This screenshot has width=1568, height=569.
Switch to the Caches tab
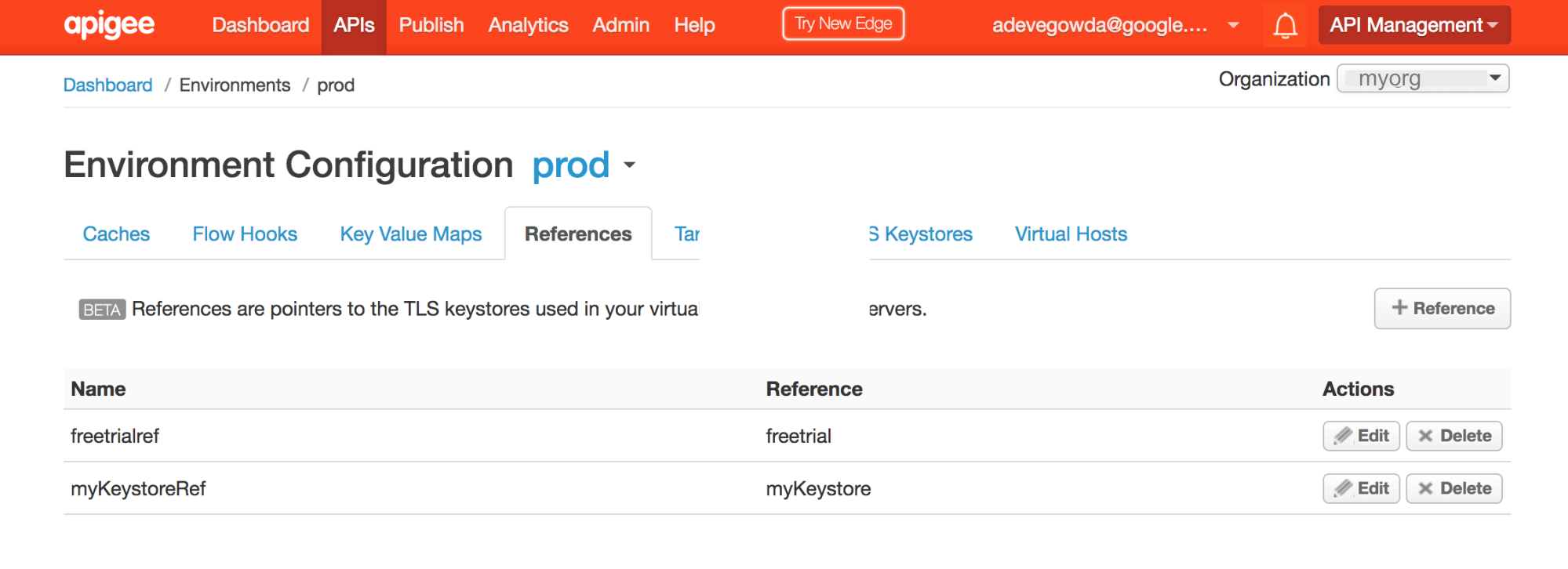click(x=116, y=234)
